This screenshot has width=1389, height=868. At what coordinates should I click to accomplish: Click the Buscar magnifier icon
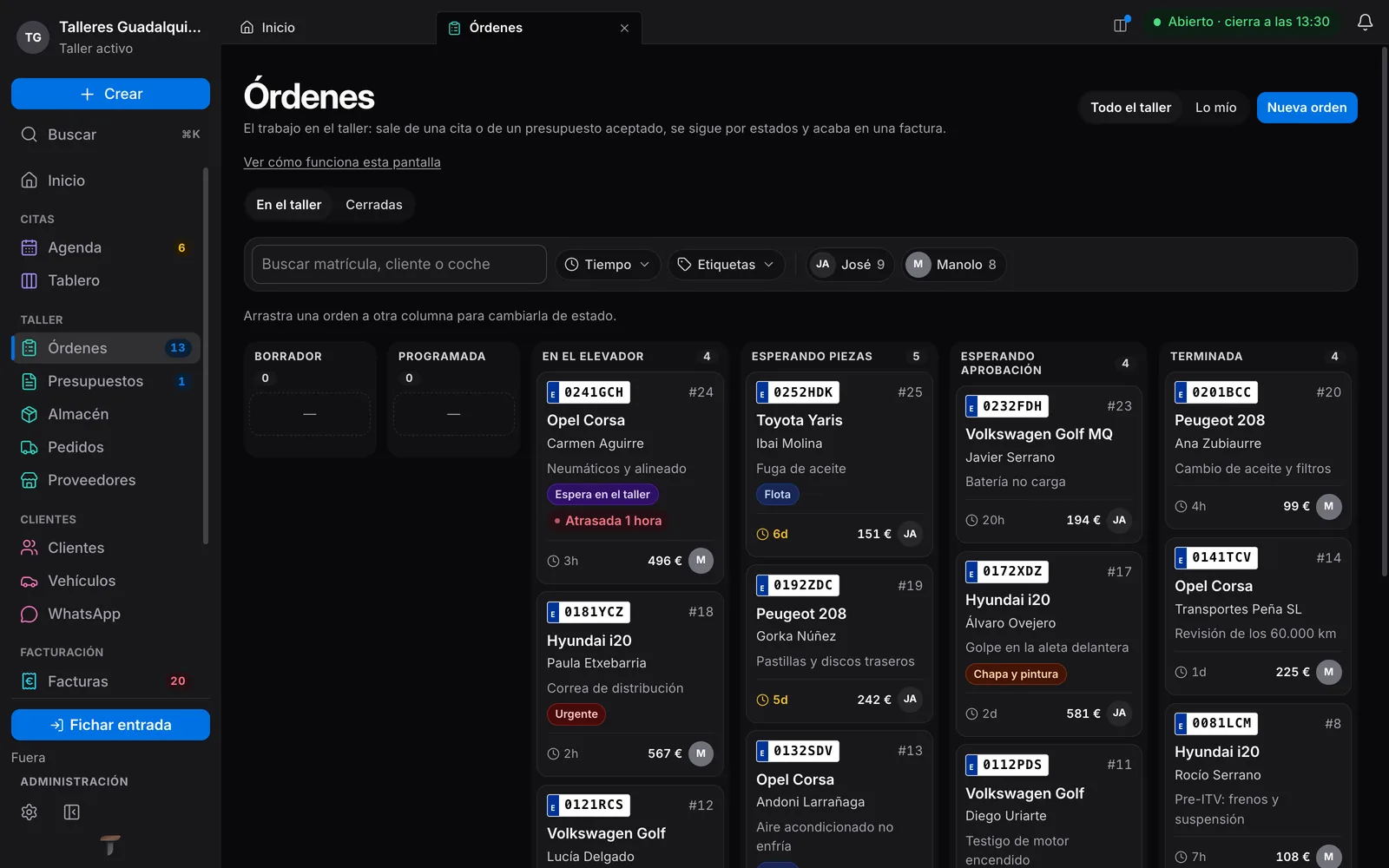click(x=30, y=135)
